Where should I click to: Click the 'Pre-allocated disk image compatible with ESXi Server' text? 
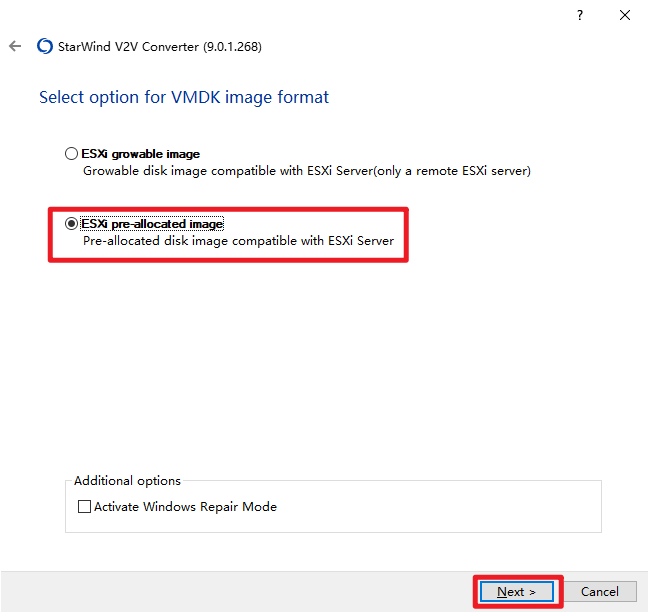point(238,241)
